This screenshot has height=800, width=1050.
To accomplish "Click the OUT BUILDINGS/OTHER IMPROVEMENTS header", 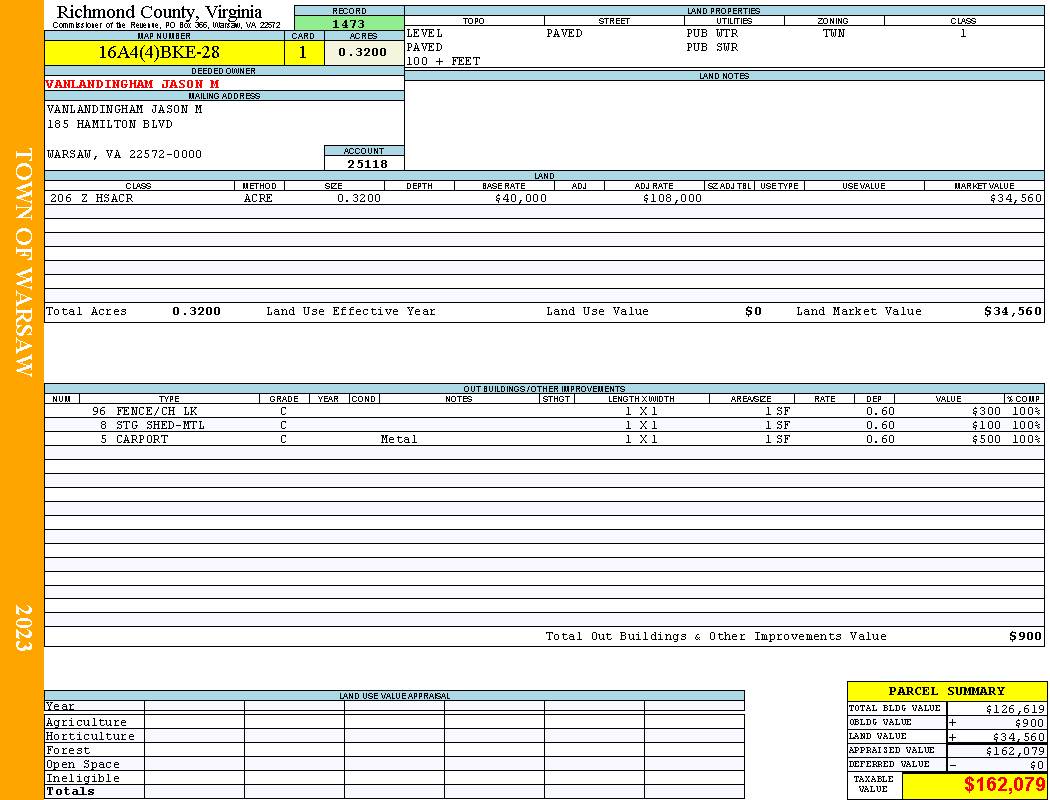I will pyautogui.click(x=544, y=389).
